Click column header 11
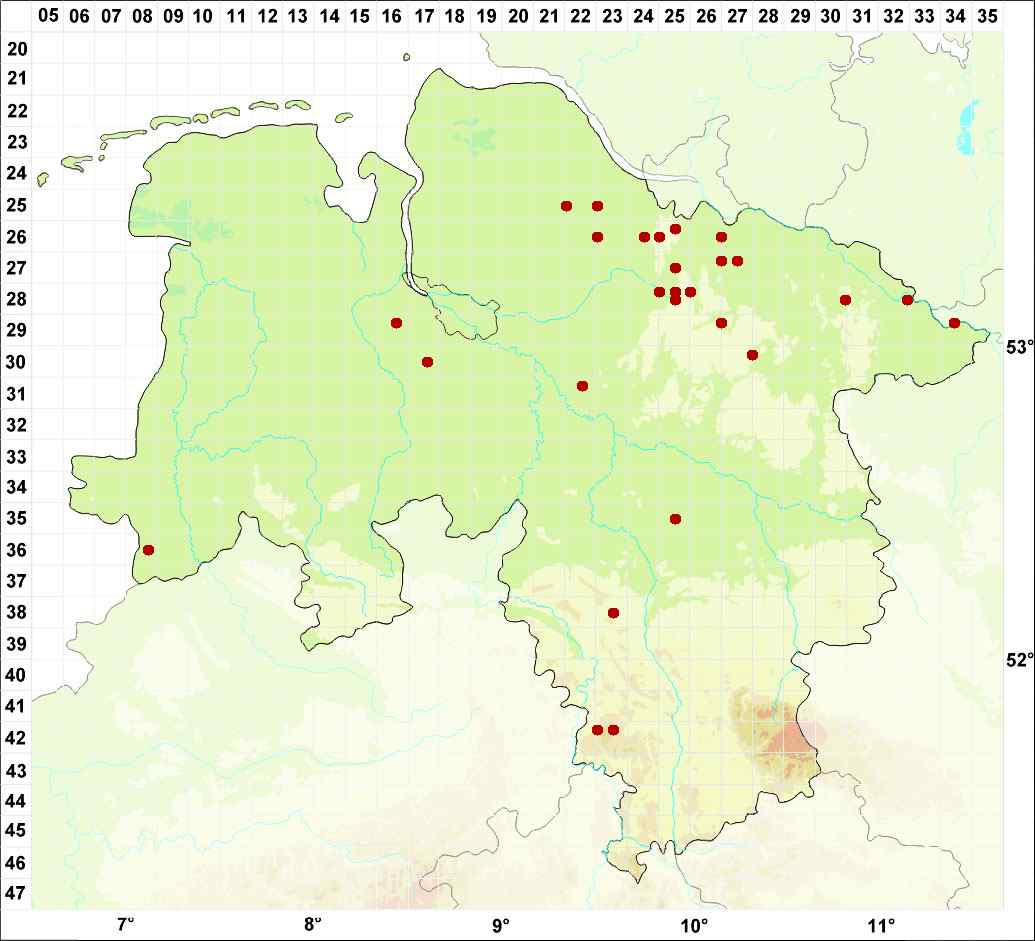Viewport: 1035px width, 941px height. tap(236, 15)
